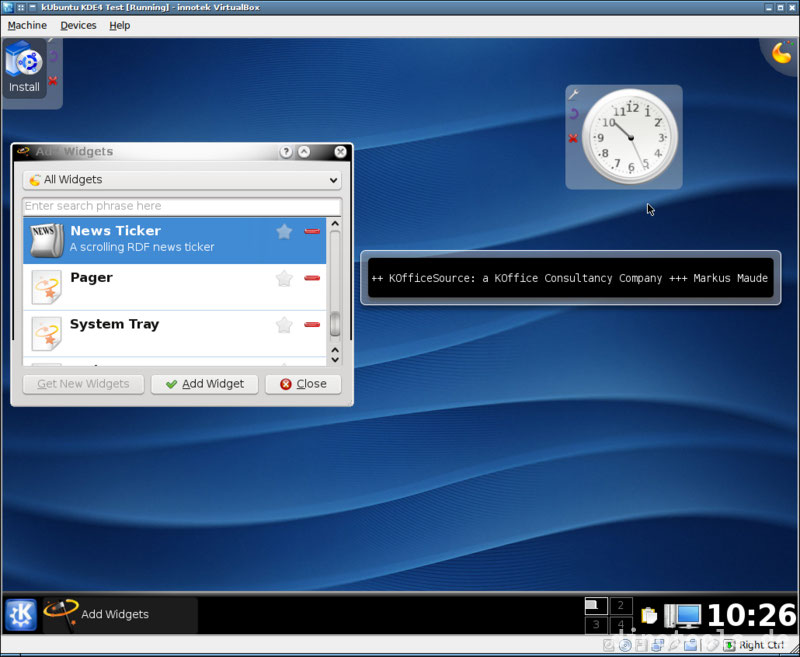Click the Add Widget button
This screenshot has height=657, width=800.
click(205, 384)
